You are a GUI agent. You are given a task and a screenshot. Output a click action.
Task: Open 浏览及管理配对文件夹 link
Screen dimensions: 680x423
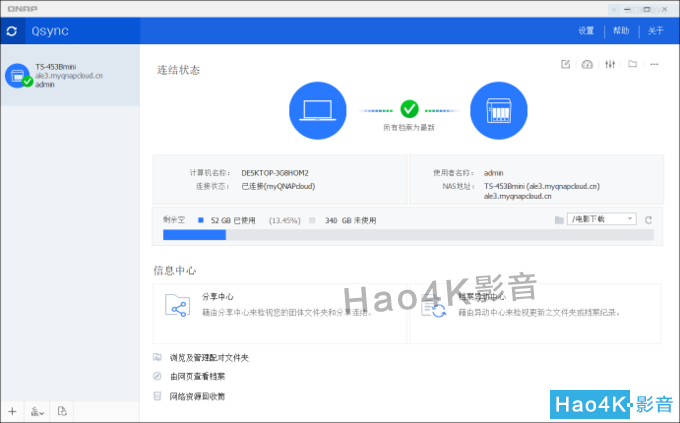coord(209,357)
